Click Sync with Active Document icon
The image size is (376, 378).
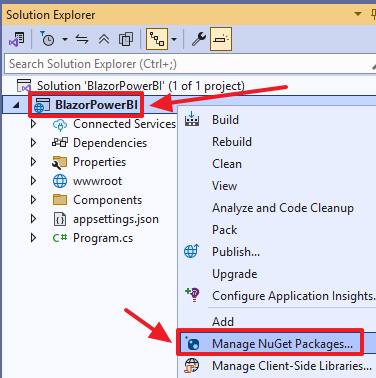pos(82,39)
